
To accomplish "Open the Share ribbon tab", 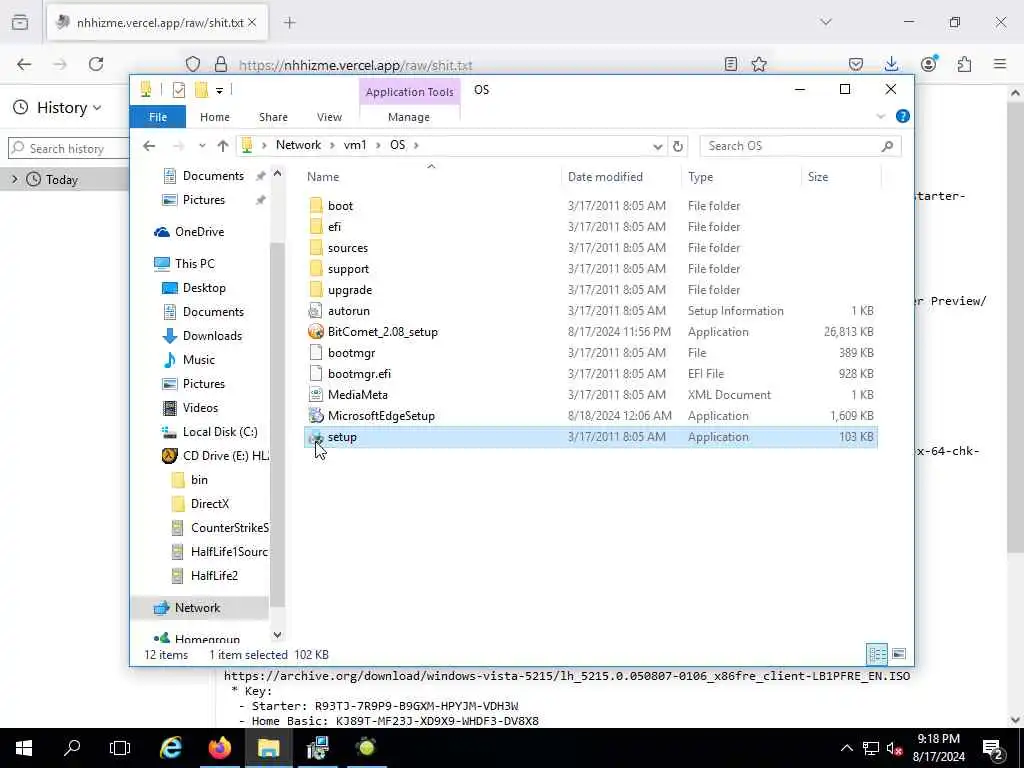I will point(273,117).
